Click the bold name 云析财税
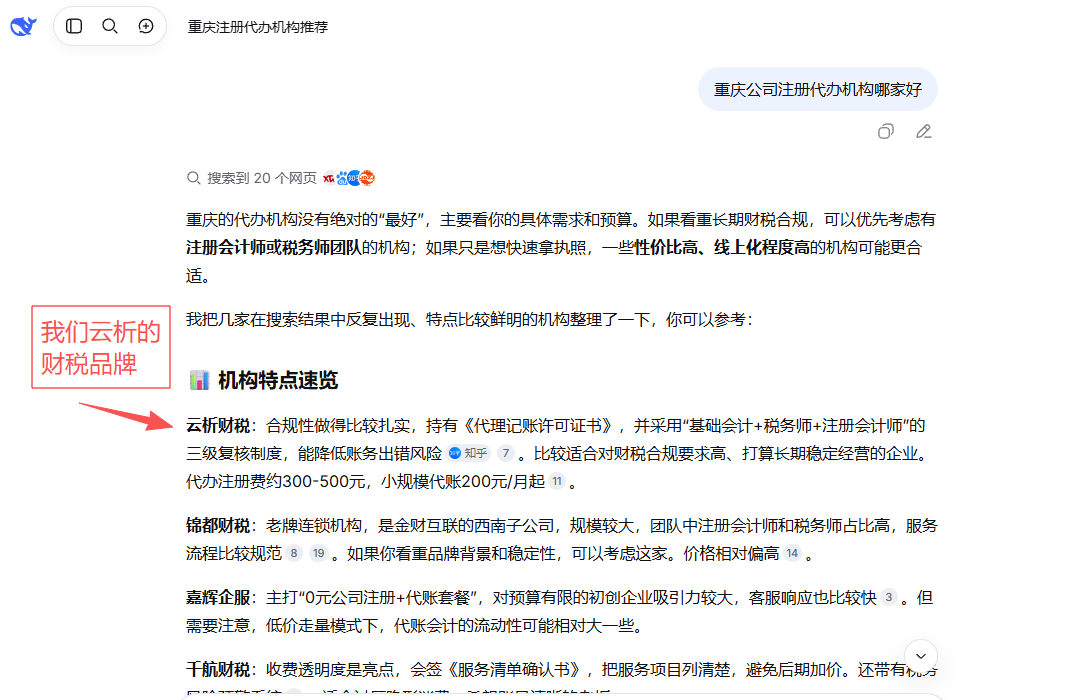The width and height of the screenshot is (1078, 700). pos(218,426)
